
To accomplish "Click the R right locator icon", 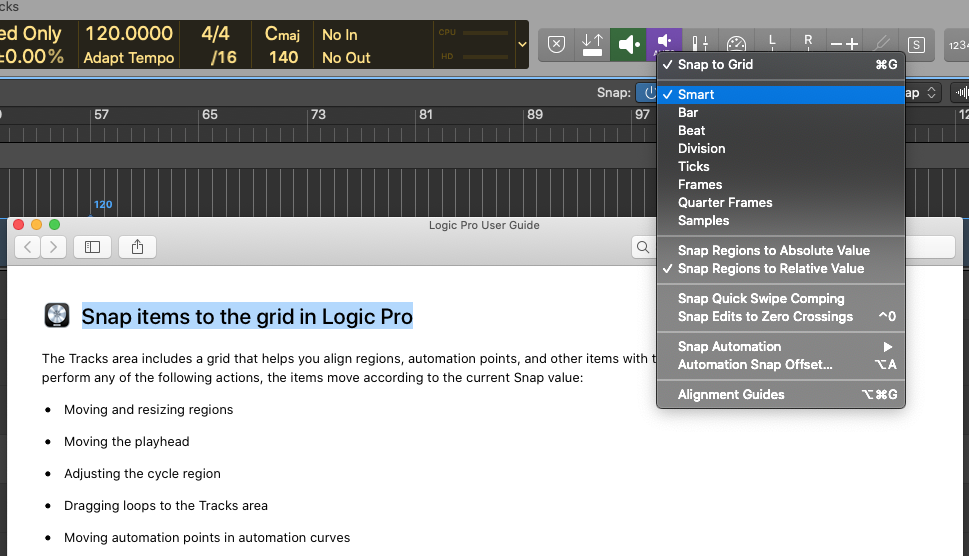I will tap(808, 42).
